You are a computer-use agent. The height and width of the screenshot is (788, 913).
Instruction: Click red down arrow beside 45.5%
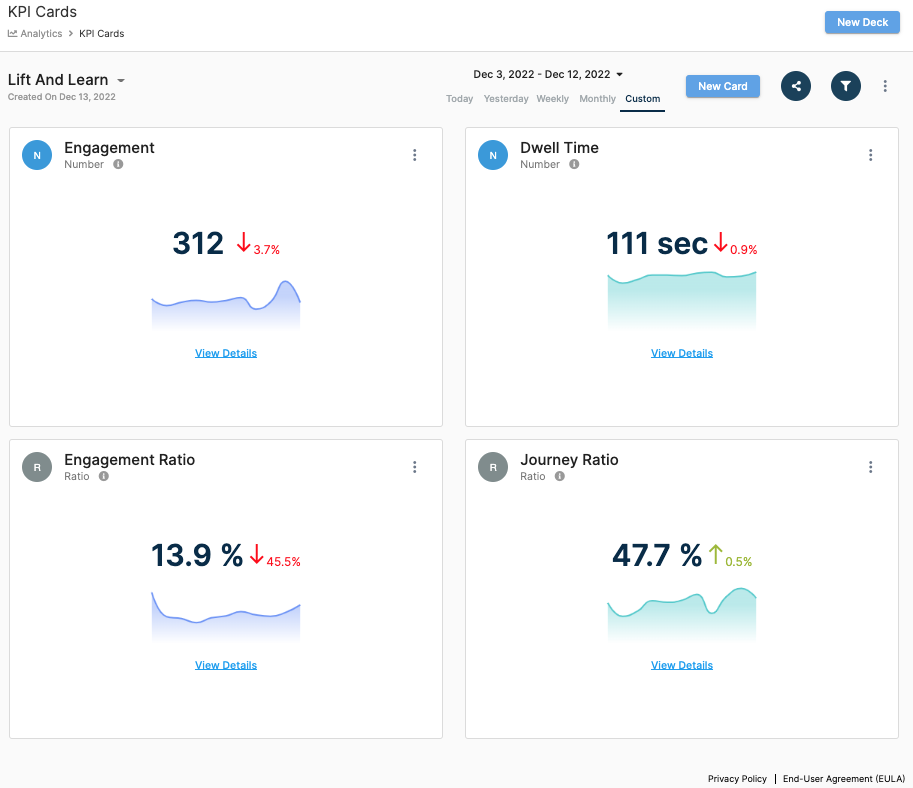257,554
